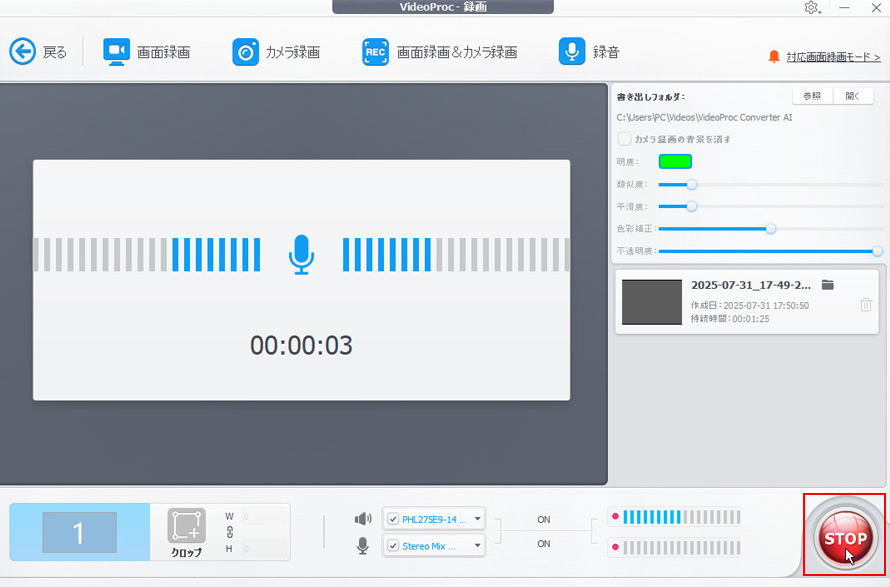Click the microphone icon in recording preview

click(300, 255)
